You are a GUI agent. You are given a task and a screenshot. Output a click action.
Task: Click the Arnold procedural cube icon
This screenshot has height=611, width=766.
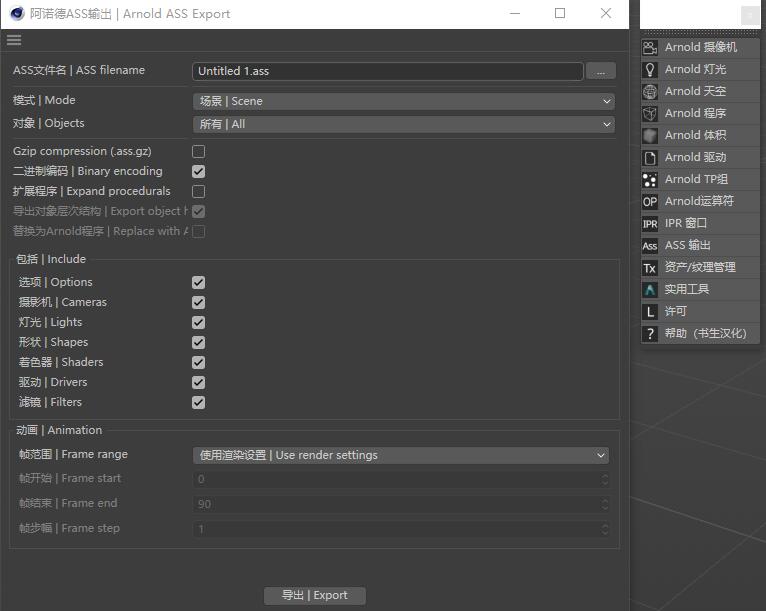click(650, 113)
